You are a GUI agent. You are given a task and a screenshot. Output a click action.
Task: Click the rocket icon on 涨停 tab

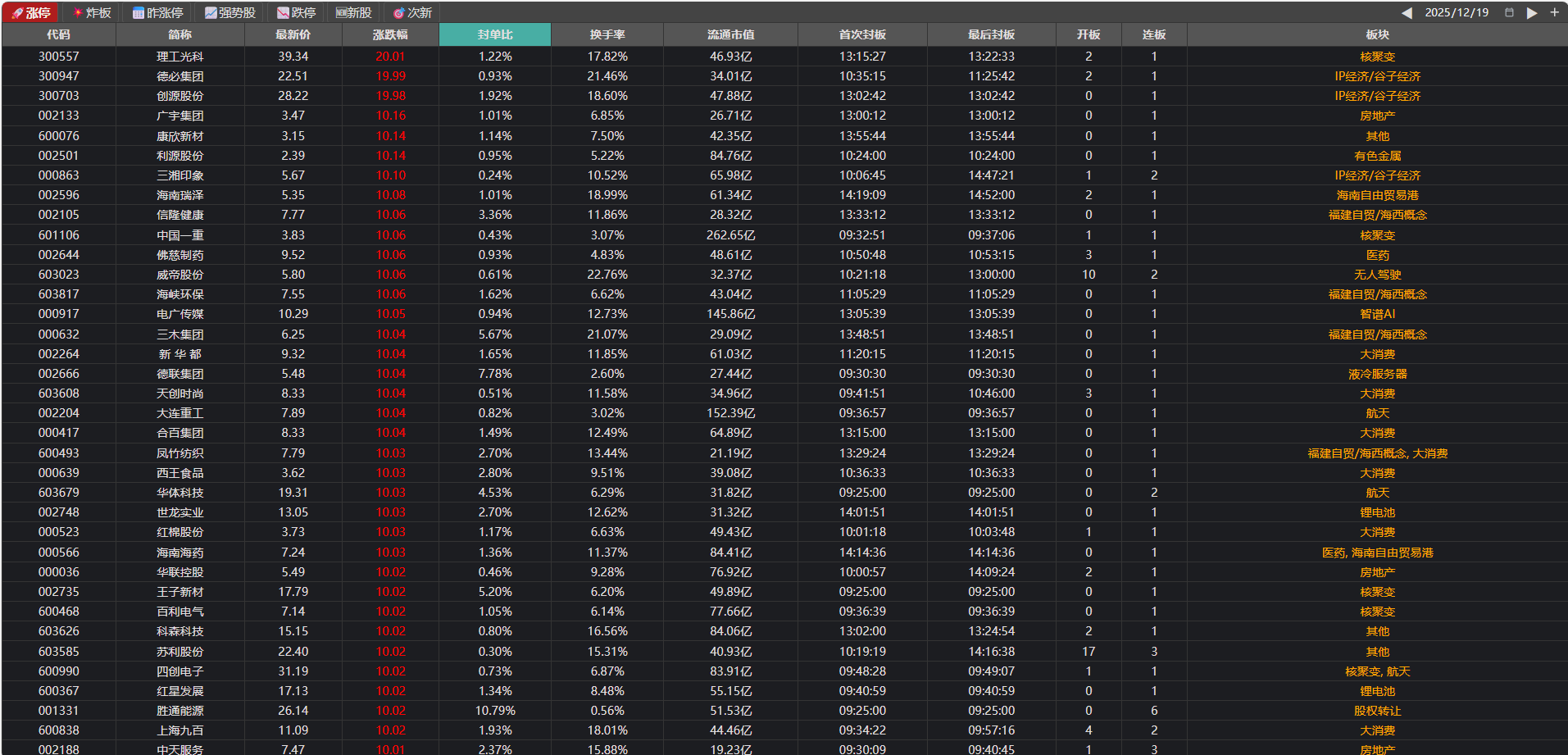point(17,13)
